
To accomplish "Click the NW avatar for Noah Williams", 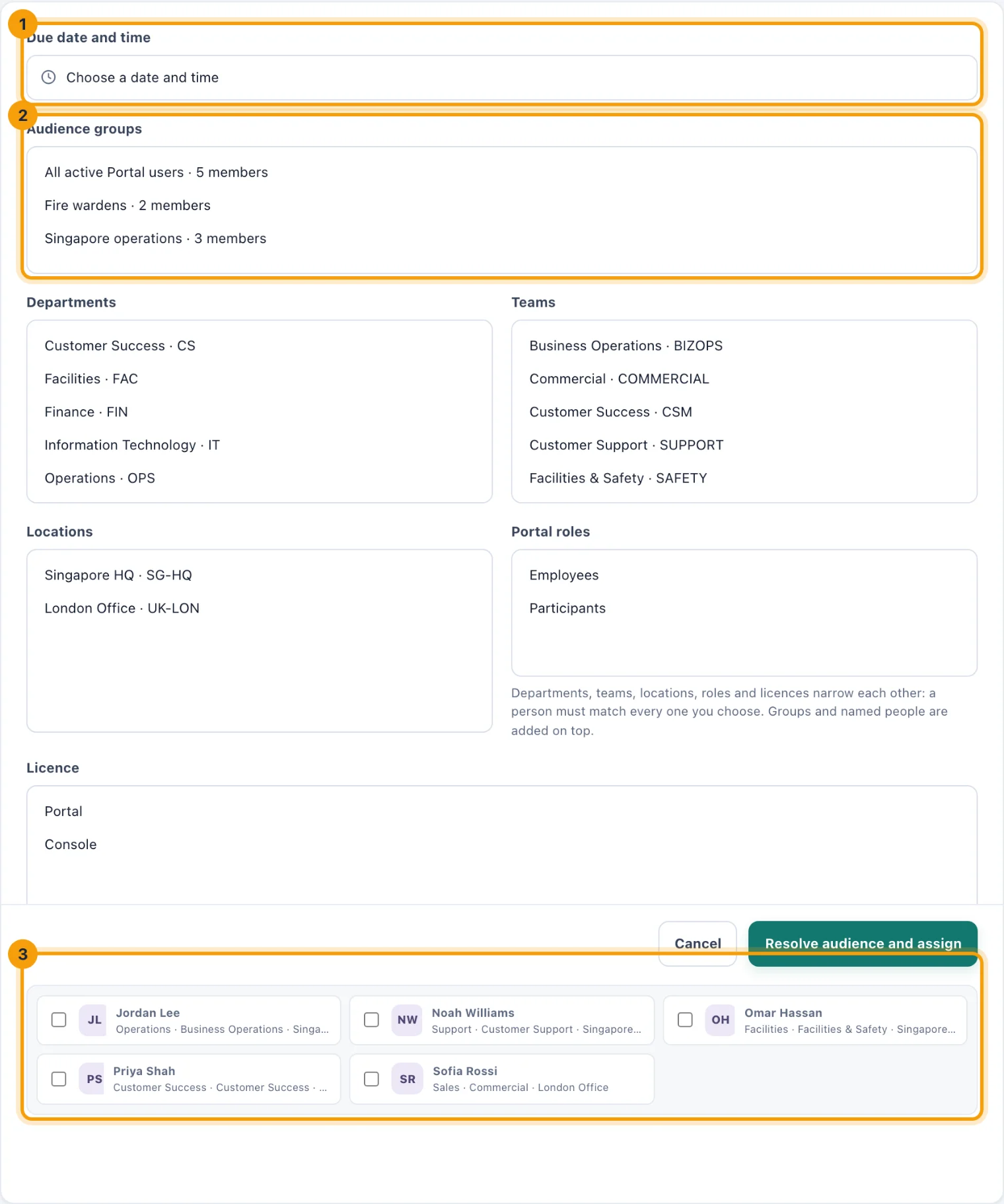I will 407,1020.
